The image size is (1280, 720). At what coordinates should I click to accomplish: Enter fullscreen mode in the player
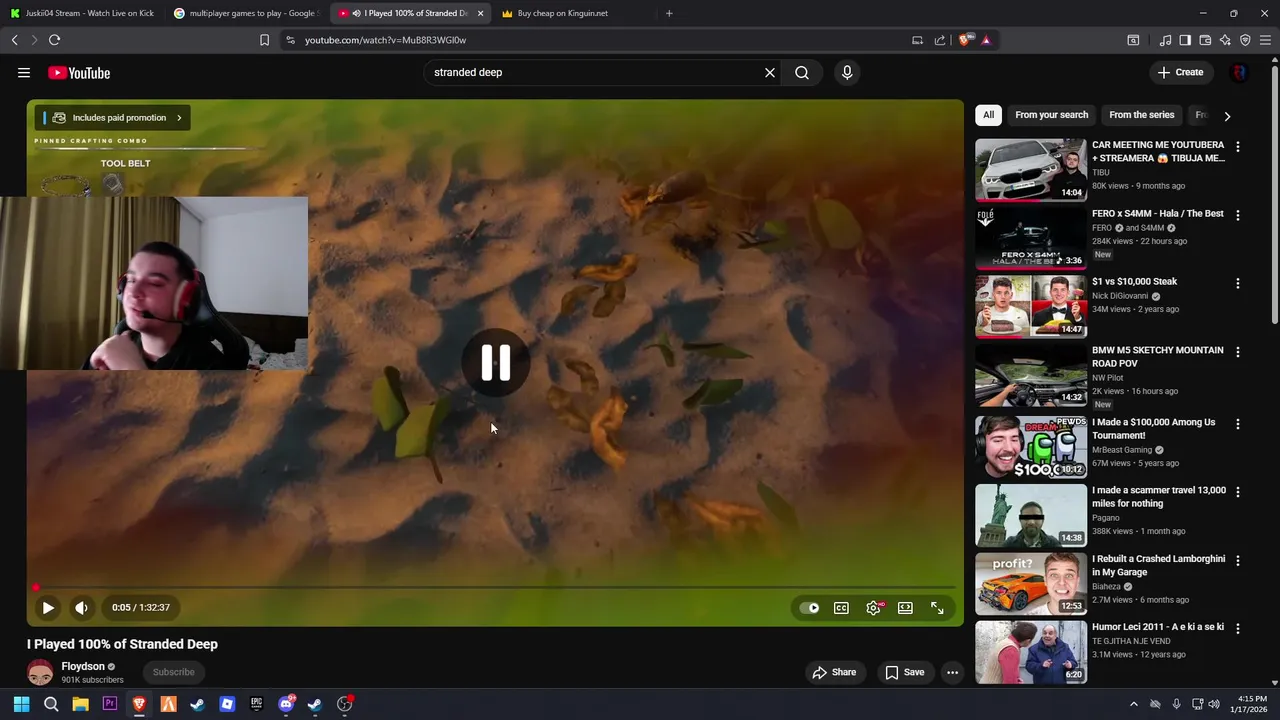(x=937, y=608)
